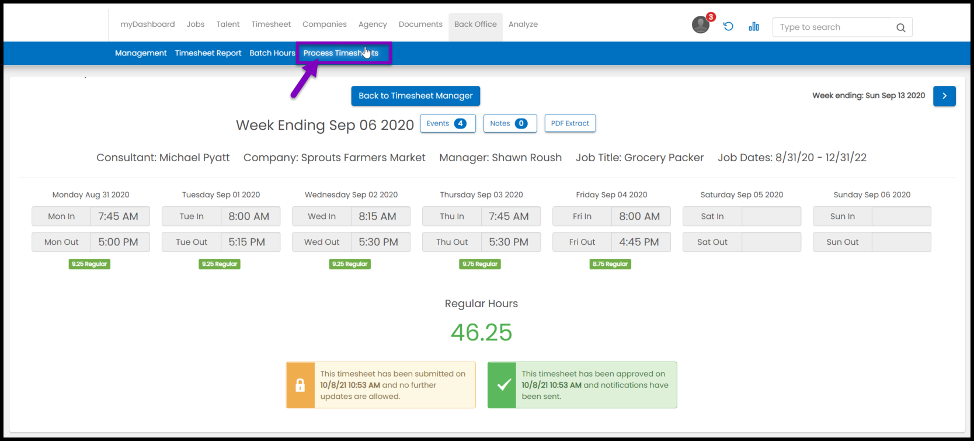
Task: Open the Back Office menu
Action: (475, 24)
